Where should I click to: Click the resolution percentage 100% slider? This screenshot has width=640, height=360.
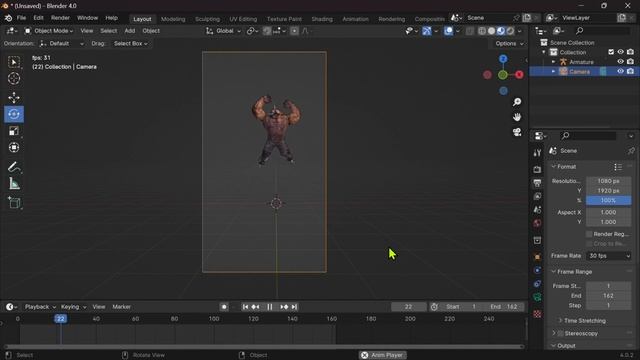[x=609, y=200]
